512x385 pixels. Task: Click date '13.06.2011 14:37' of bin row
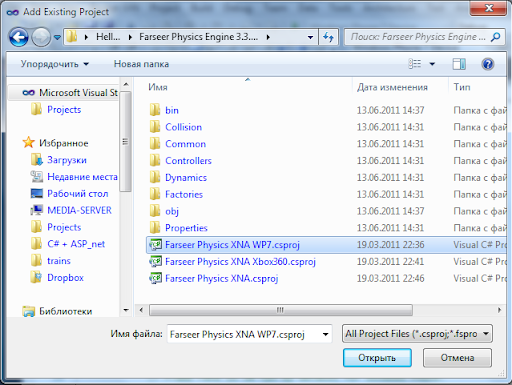point(390,110)
